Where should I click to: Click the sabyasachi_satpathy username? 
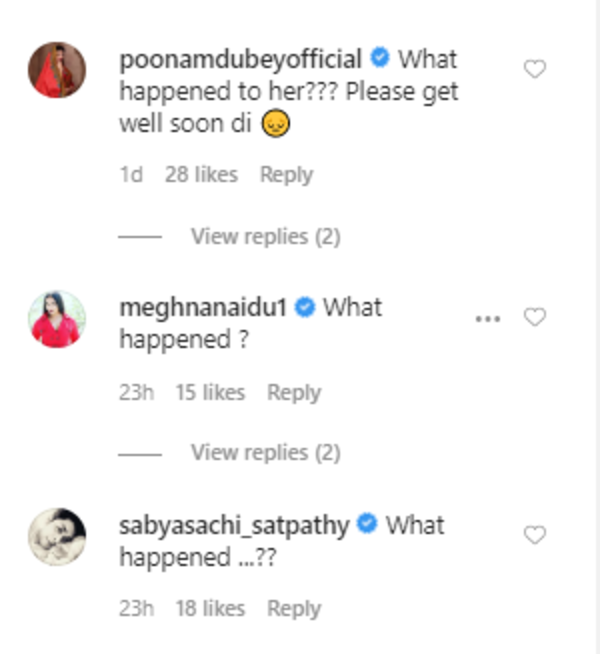(234, 525)
